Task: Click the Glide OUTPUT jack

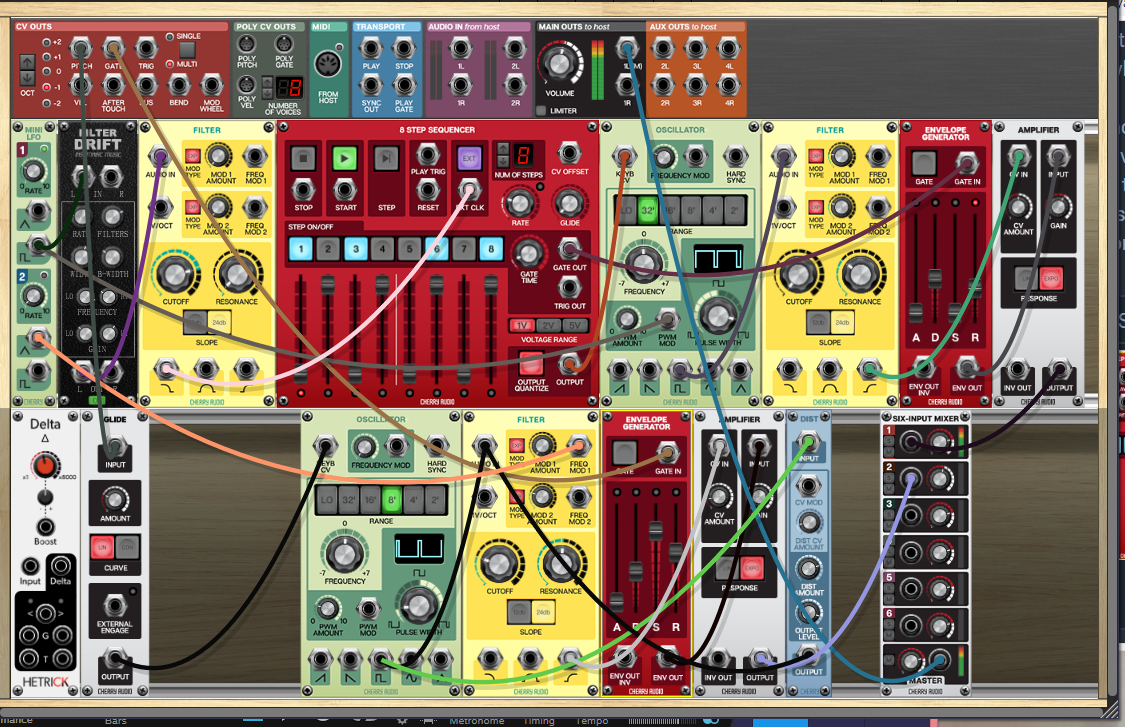Action: [115, 658]
